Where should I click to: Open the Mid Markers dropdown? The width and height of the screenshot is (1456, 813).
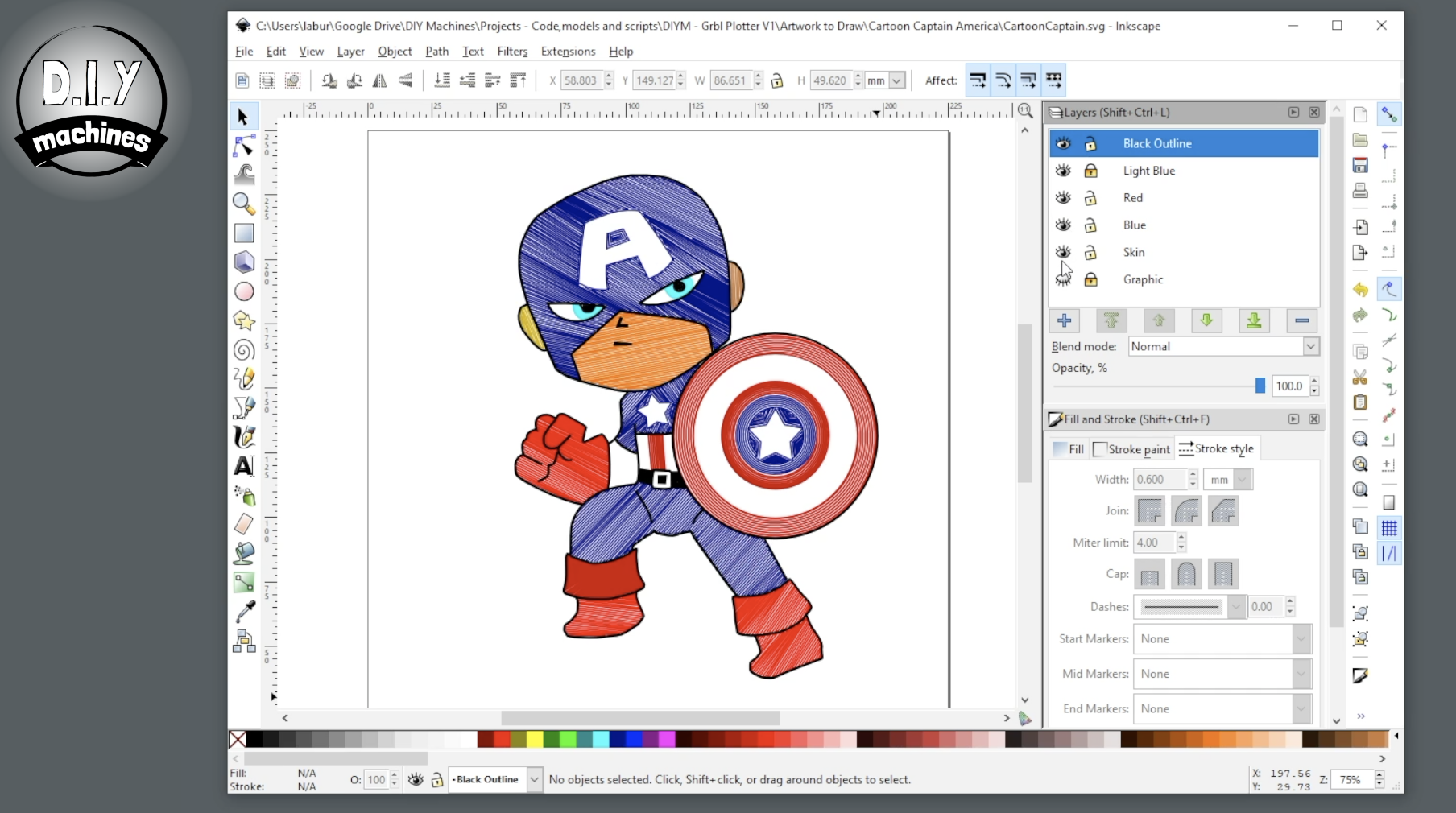1222,674
